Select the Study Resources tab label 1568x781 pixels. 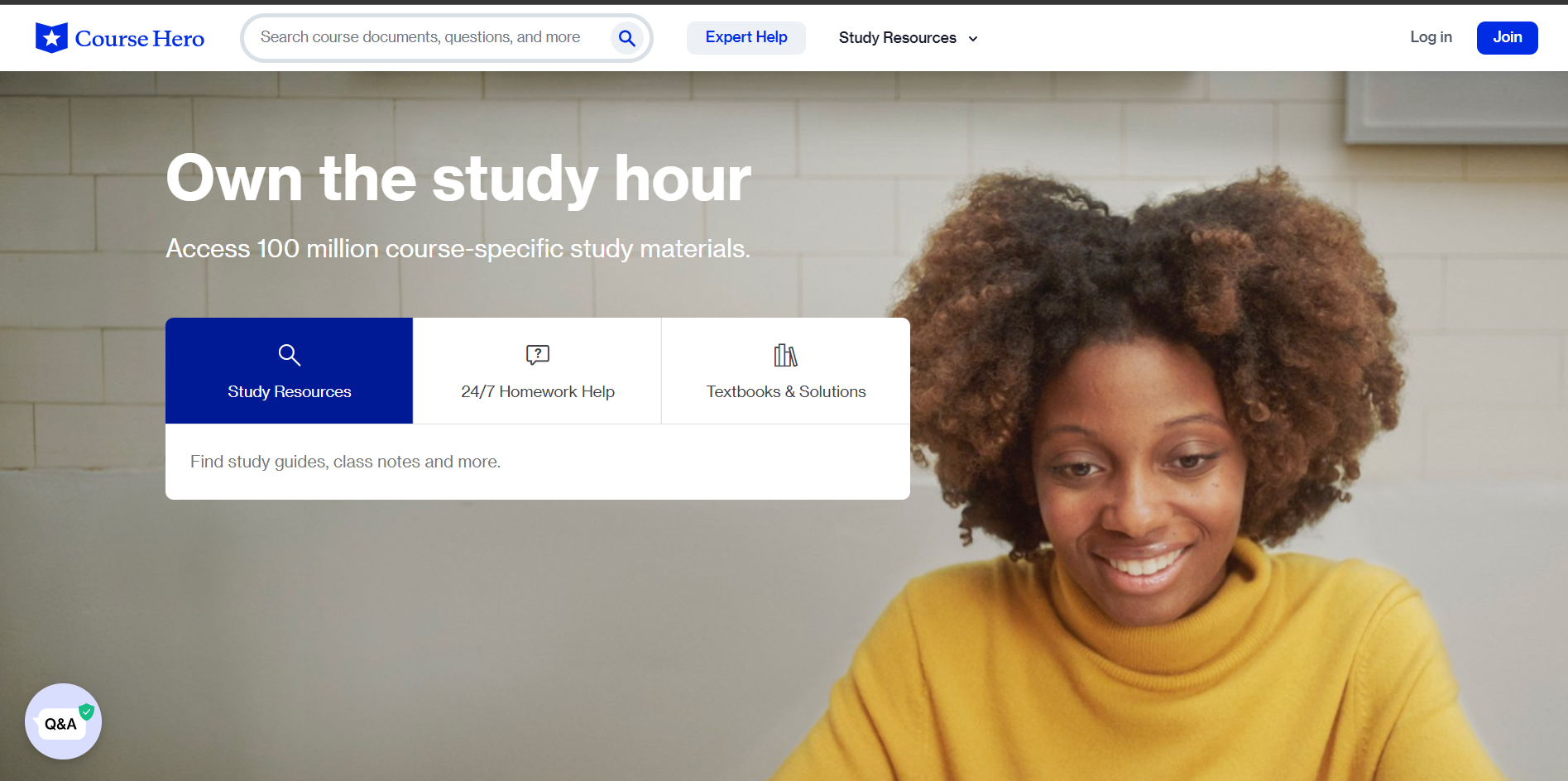pyautogui.click(x=289, y=391)
